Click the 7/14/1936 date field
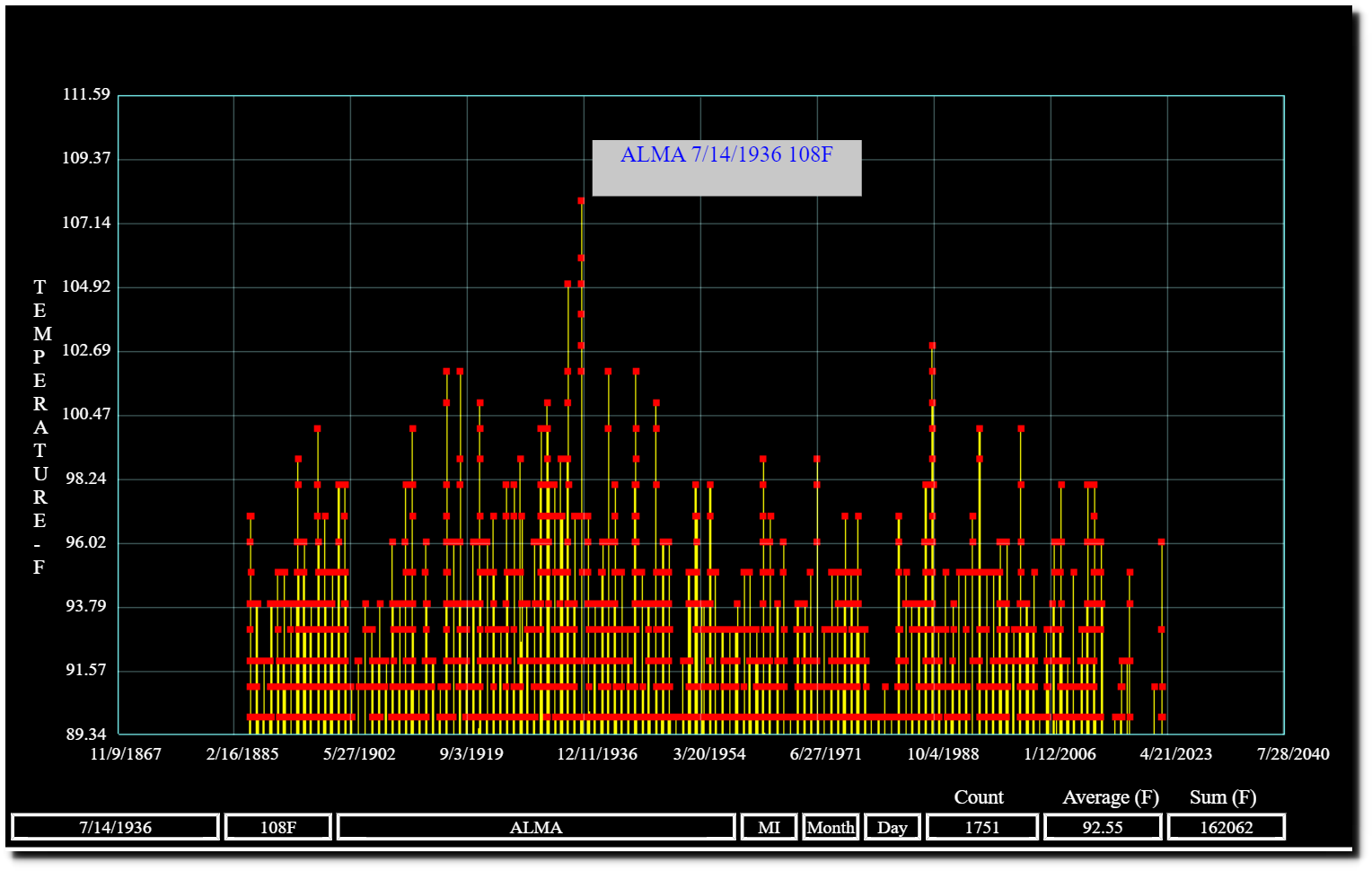Screen dimensions: 1372x871 [x=116, y=827]
